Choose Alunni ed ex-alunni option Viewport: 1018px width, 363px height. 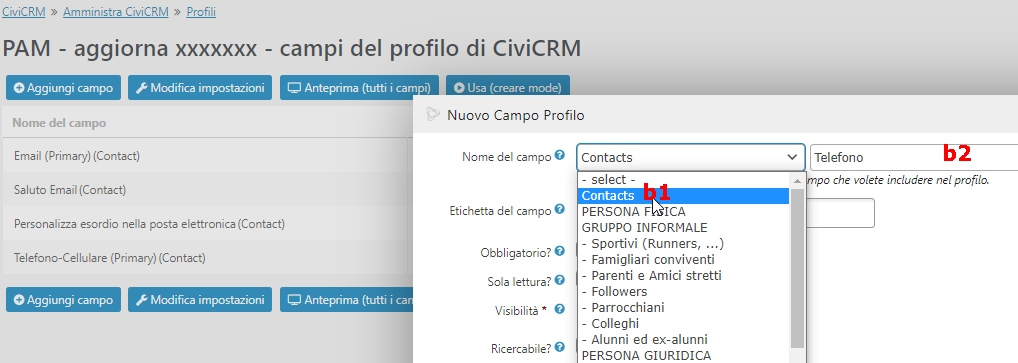point(684,340)
